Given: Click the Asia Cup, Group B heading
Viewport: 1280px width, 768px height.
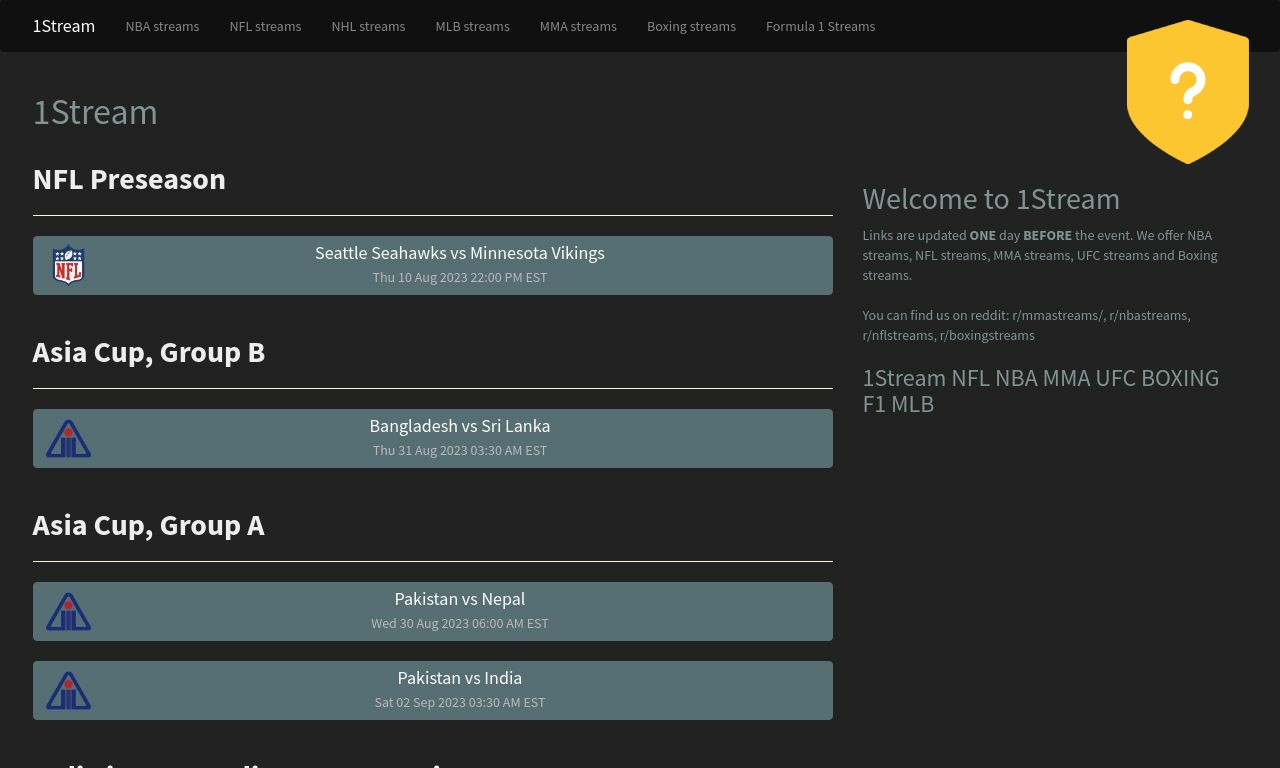Looking at the screenshot, I should click(x=149, y=352).
